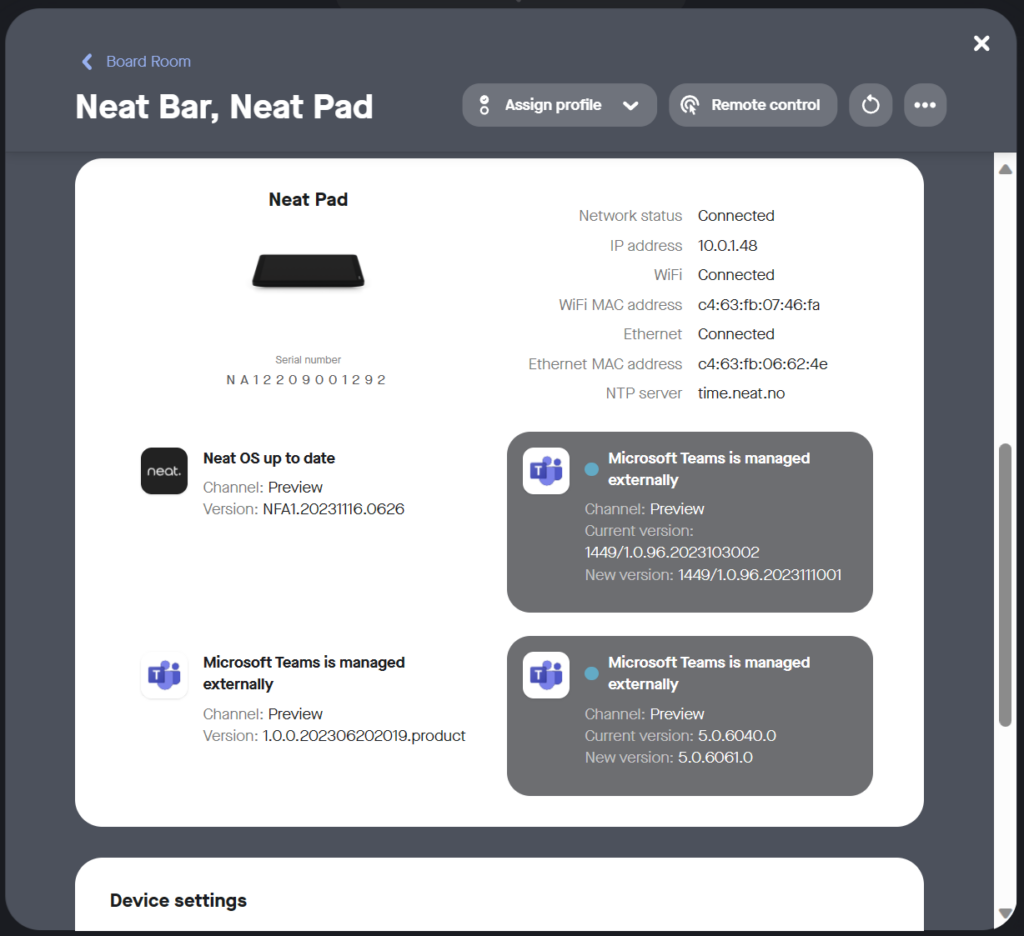This screenshot has height=936, width=1024.
Task: Click the Network status Connected value
Action: pyautogui.click(x=736, y=216)
